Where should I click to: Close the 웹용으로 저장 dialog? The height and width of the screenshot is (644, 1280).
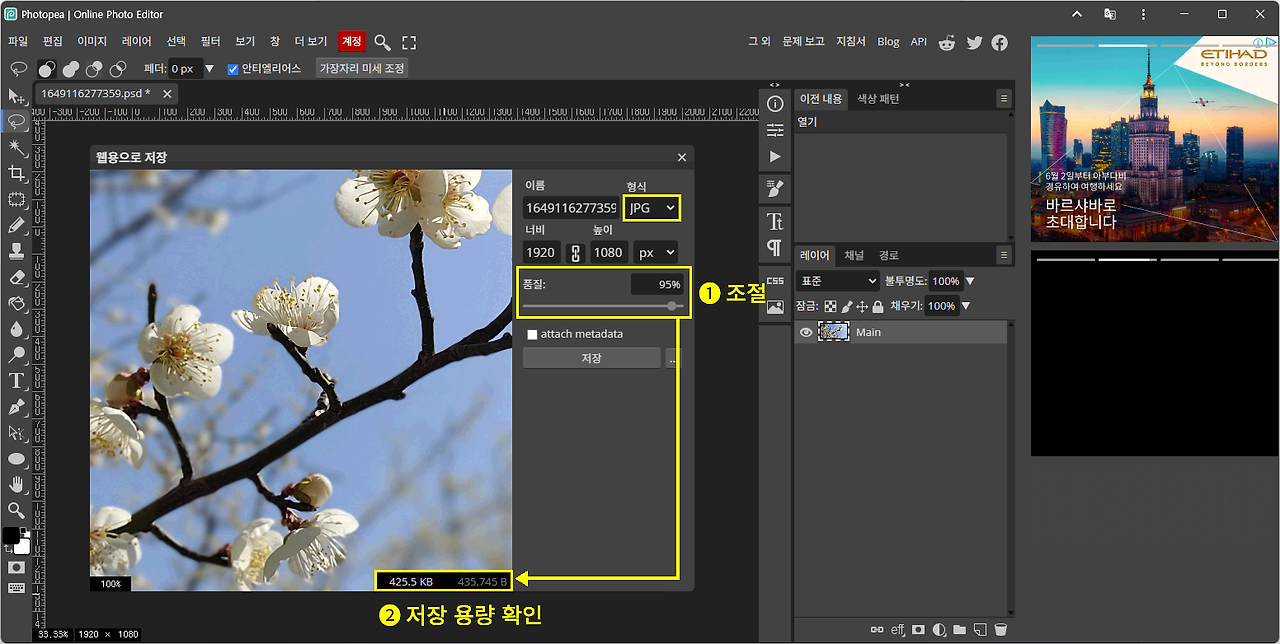[682, 157]
